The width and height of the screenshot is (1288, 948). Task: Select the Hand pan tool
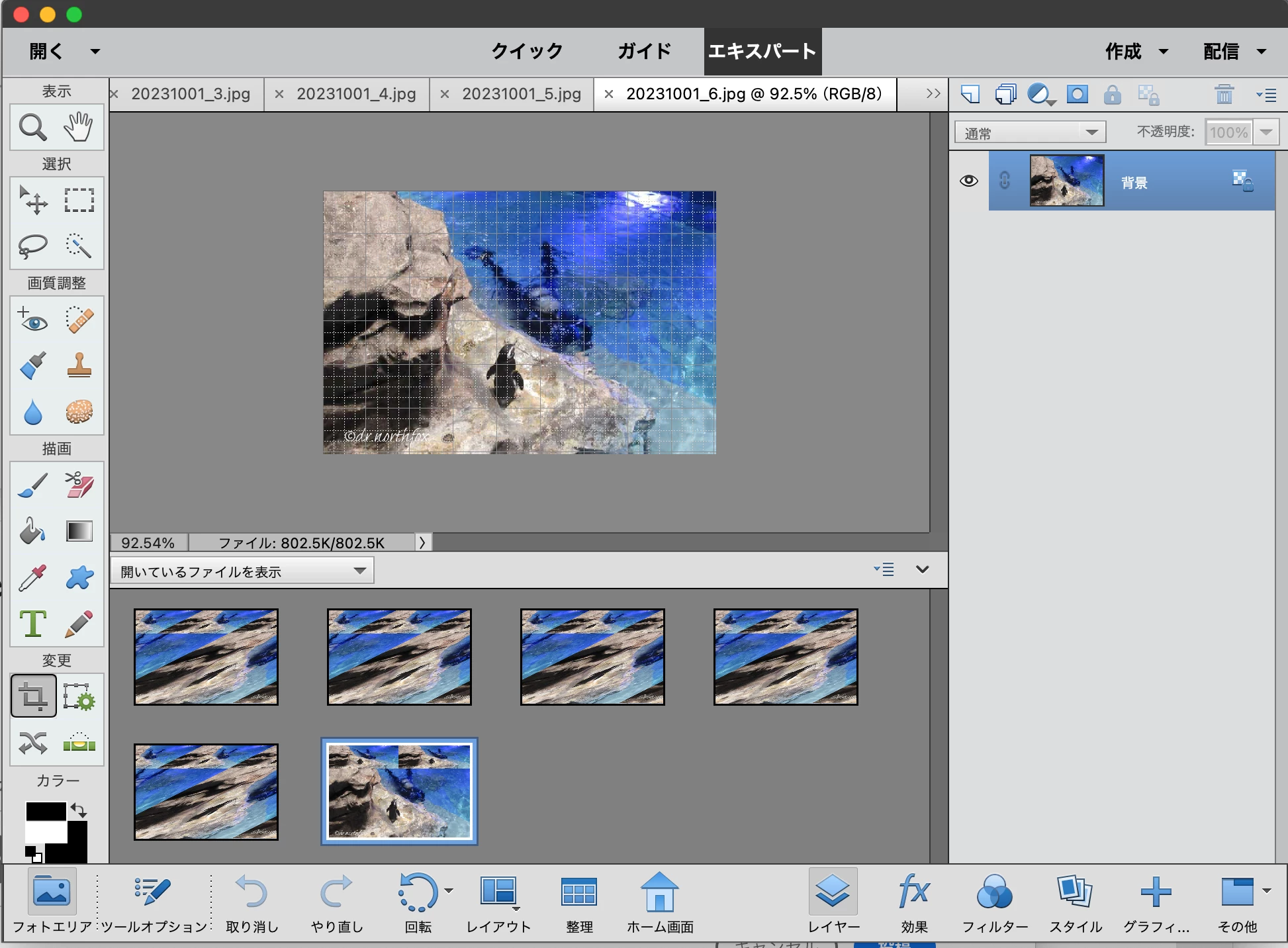pyautogui.click(x=79, y=127)
